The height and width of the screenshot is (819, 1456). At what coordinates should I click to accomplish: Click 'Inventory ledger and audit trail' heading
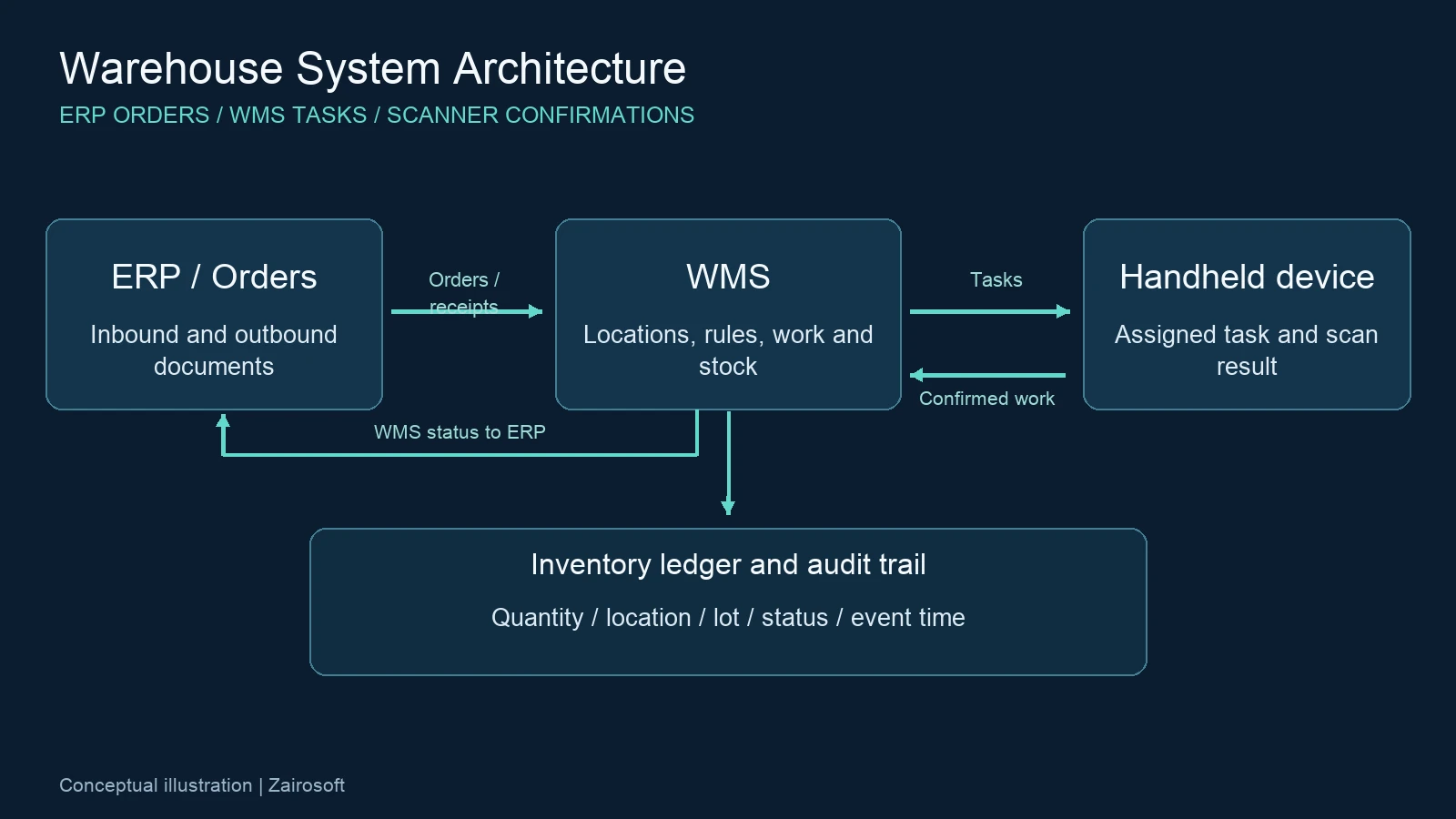(728, 564)
